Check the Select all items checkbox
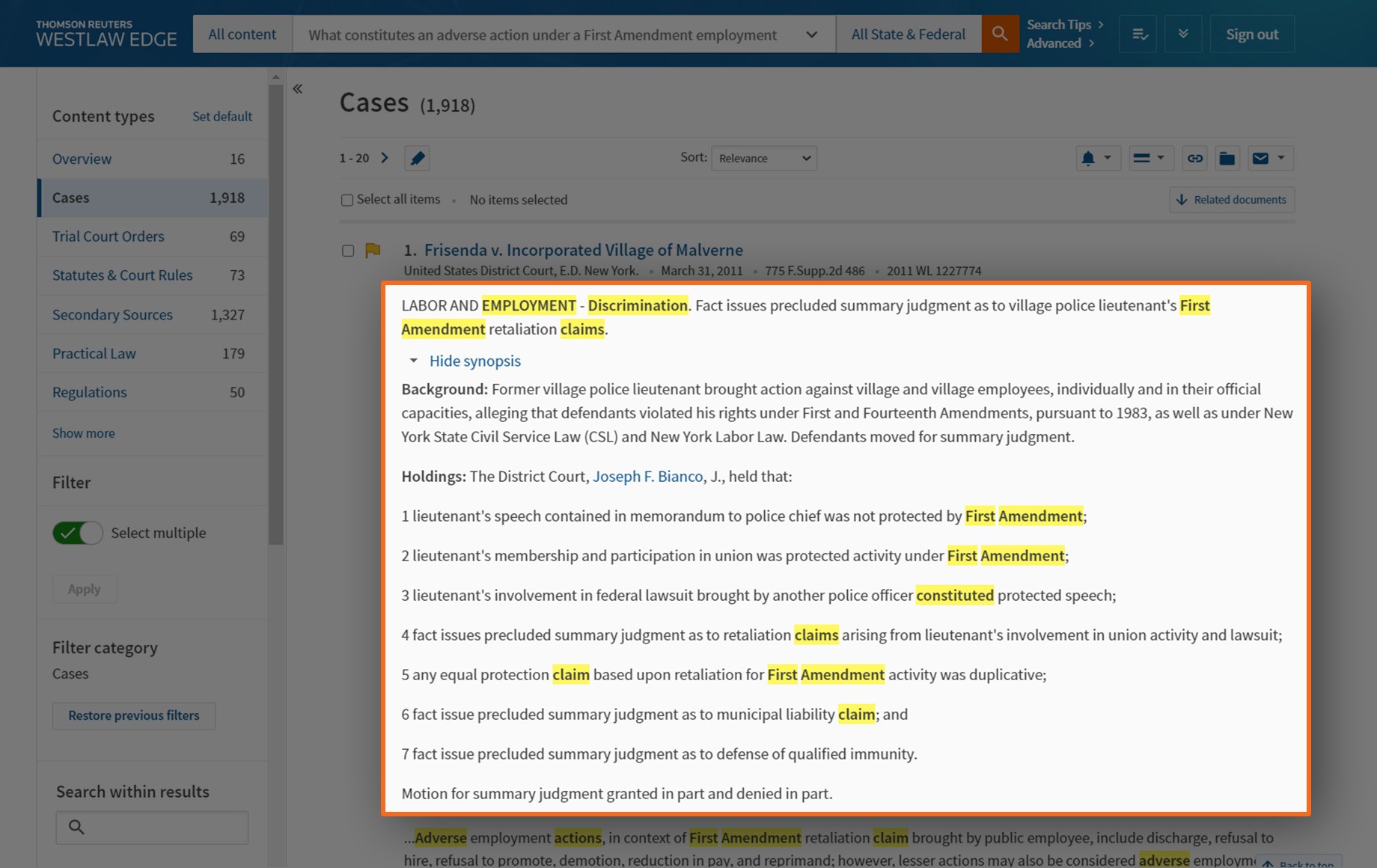This screenshot has height=868, width=1377. point(347,200)
